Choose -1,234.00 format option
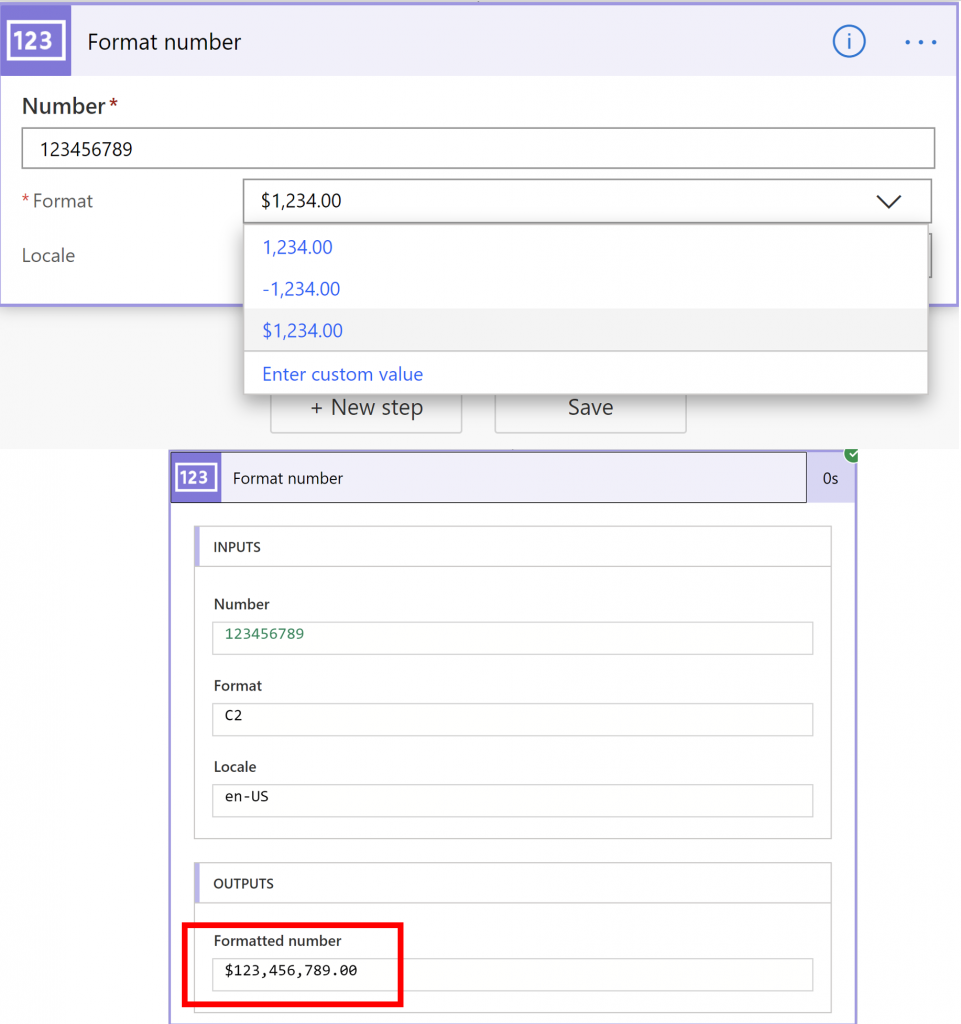Image resolution: width=961 pixels, height=1024 pixels. (585, 289)
